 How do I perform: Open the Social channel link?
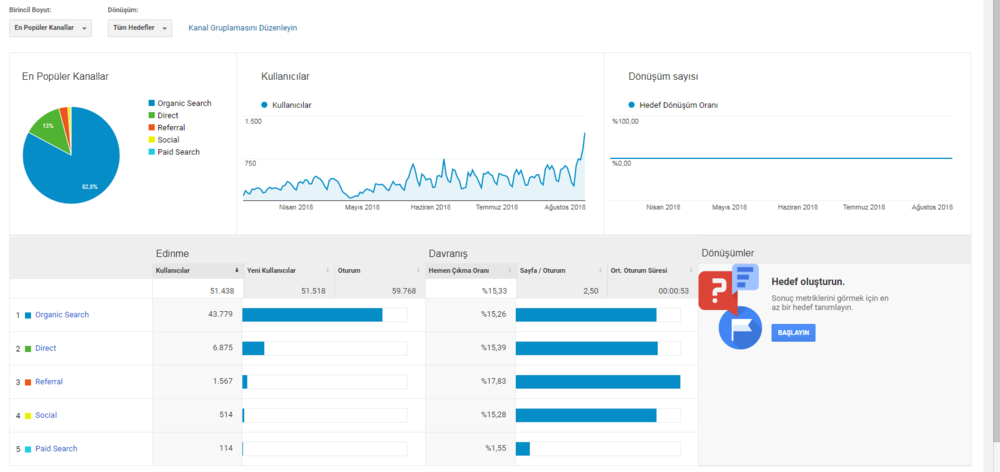(46, 415)
